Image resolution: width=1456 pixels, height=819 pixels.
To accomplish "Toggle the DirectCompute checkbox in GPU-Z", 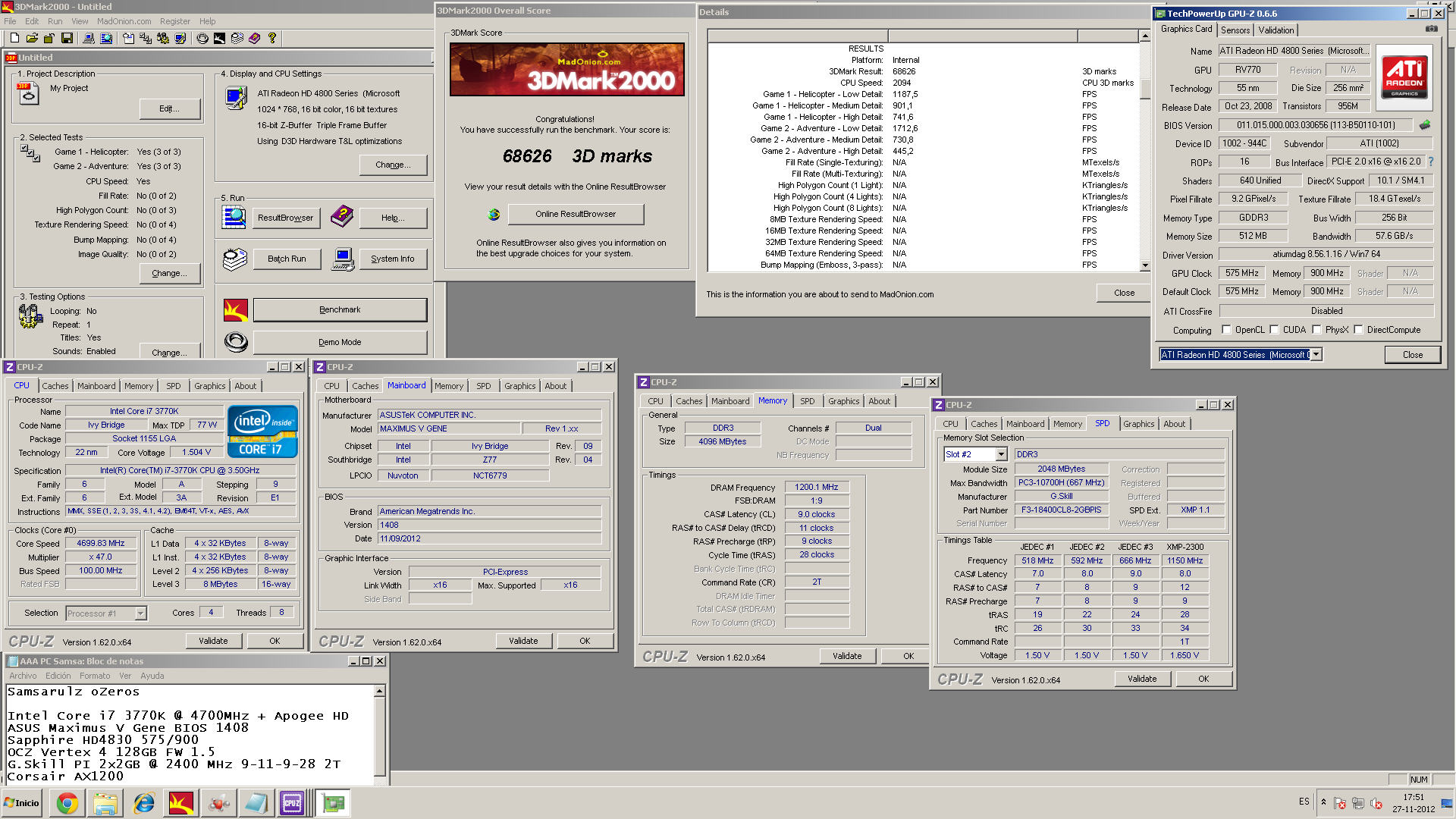I will 1358,330.
